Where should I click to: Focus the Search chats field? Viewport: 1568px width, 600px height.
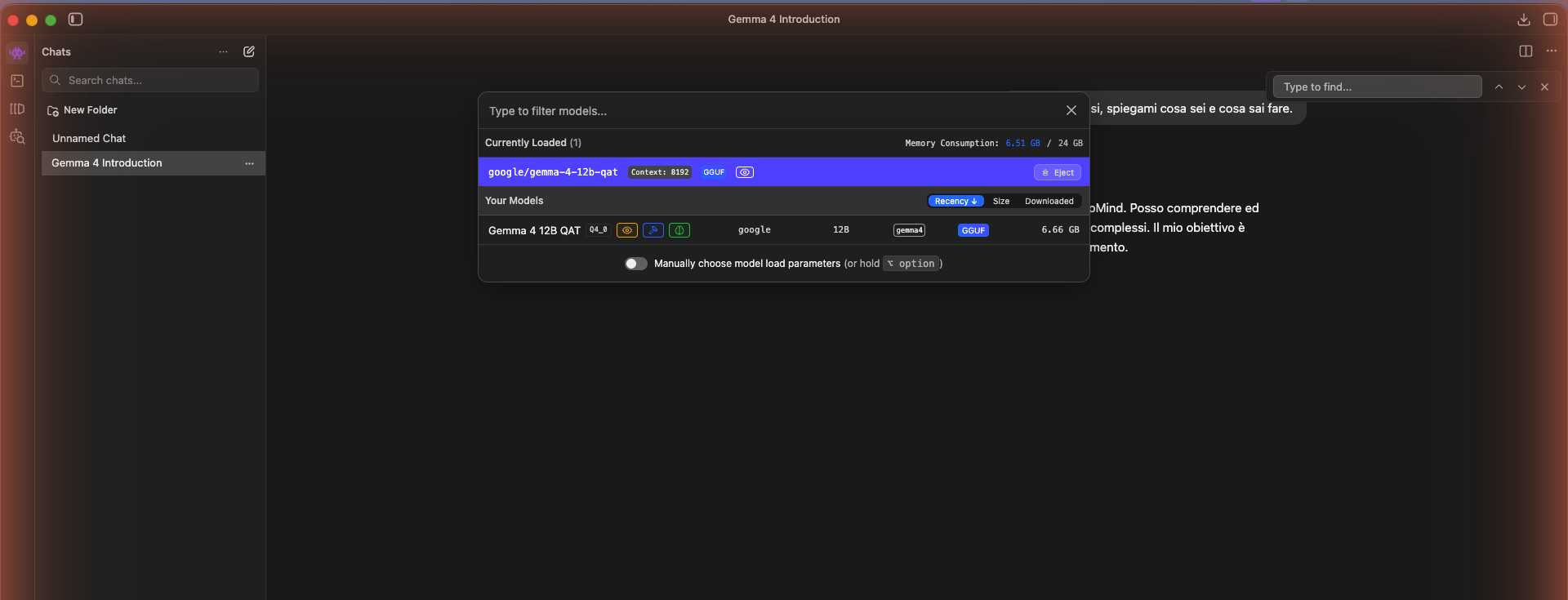150,80
